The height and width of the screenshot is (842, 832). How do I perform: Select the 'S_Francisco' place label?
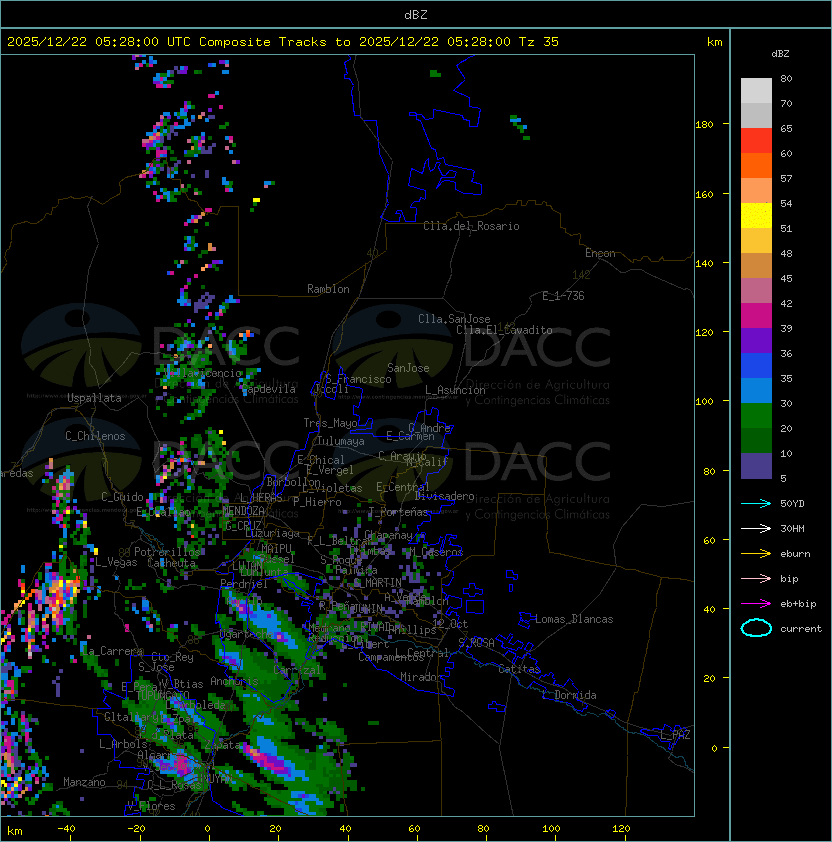pyautogui.click(x=358, y=379)
